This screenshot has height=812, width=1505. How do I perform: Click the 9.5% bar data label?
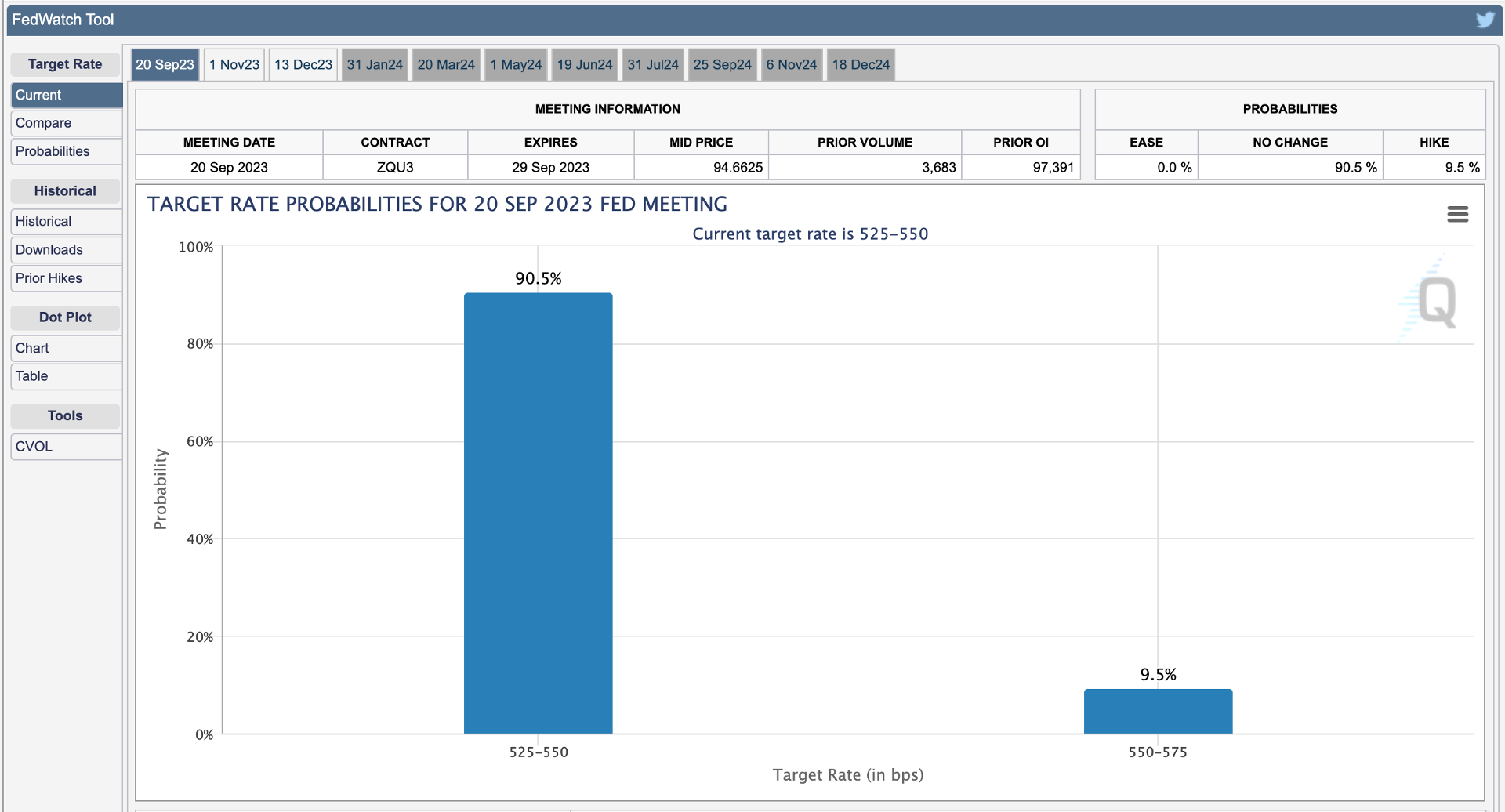pyautogui.click(x=1158, y=674)
